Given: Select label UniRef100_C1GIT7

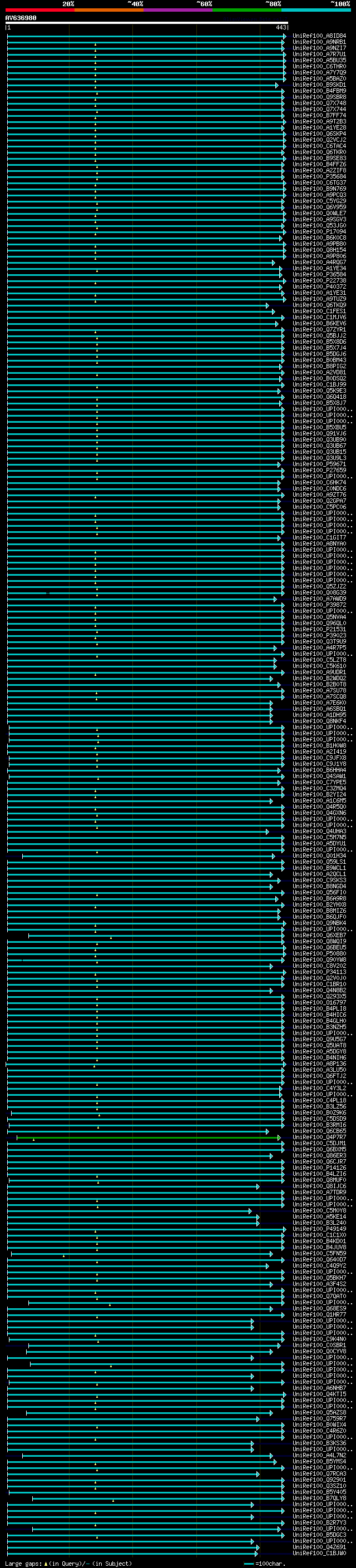Looking at the screenshot, I should coord(319,537).
